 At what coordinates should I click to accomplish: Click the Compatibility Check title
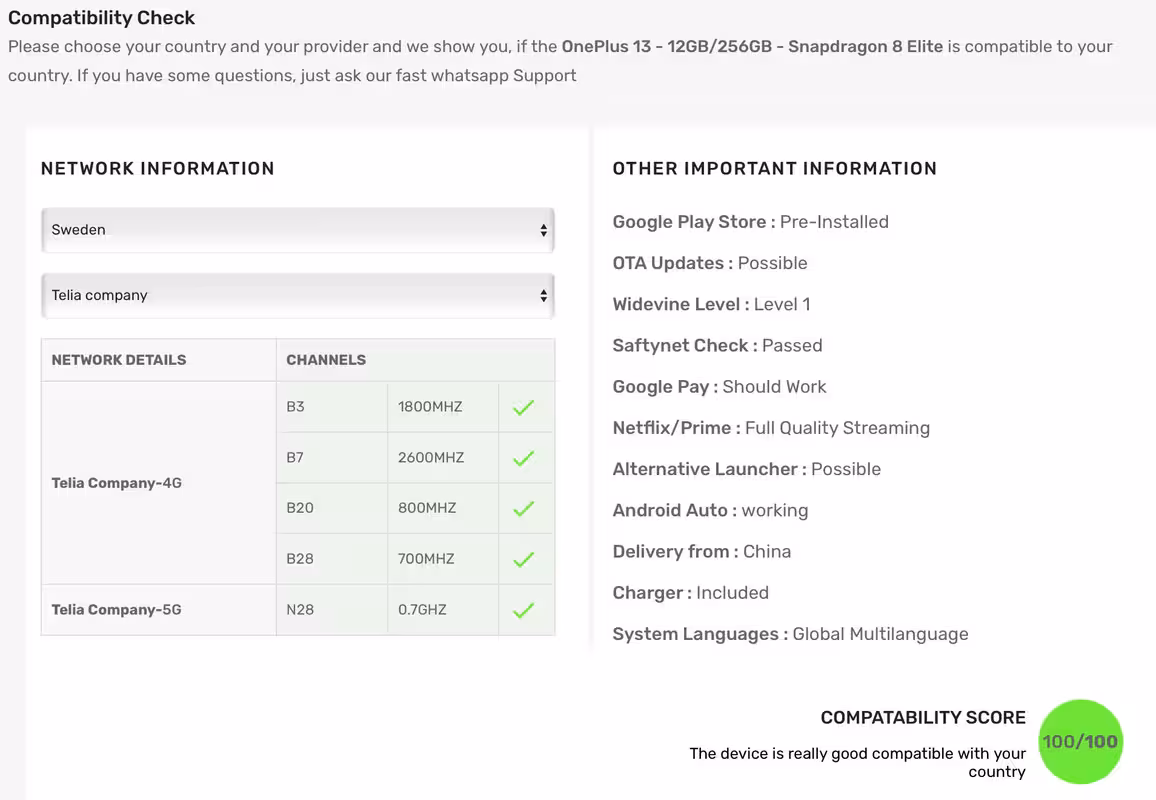click(102, 18)
